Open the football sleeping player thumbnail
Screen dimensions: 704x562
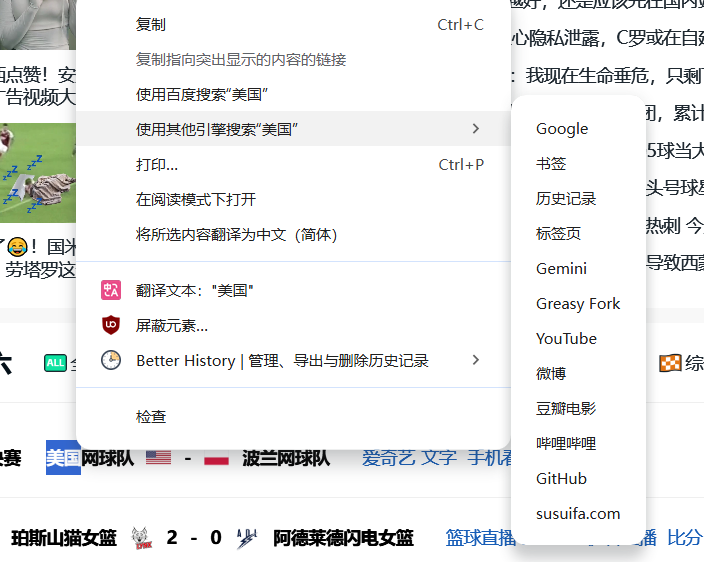point(38,173)
